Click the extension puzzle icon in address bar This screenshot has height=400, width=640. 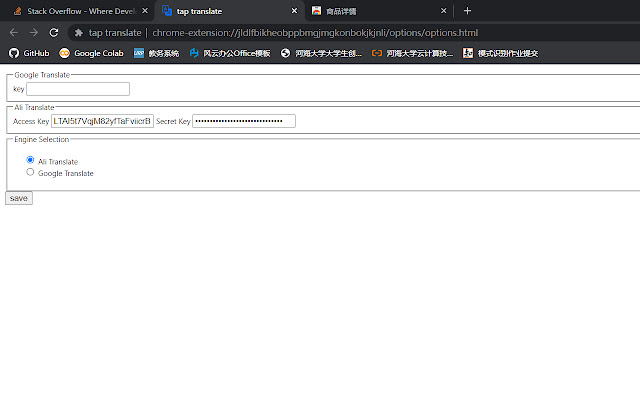tap(79, 33)
